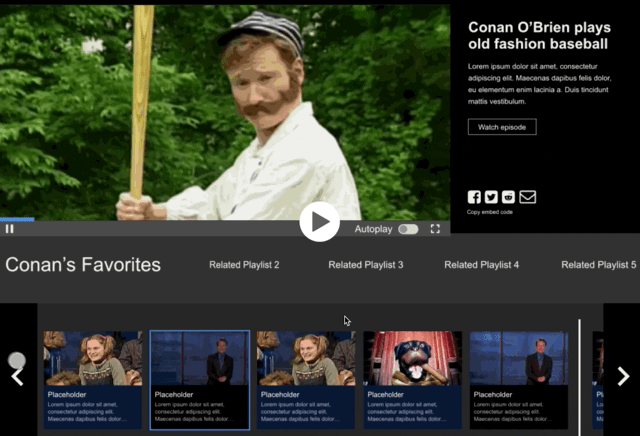640x436 pixels.
Task: Pause the video with the pause icon
Action: click(x=10, y=229)
